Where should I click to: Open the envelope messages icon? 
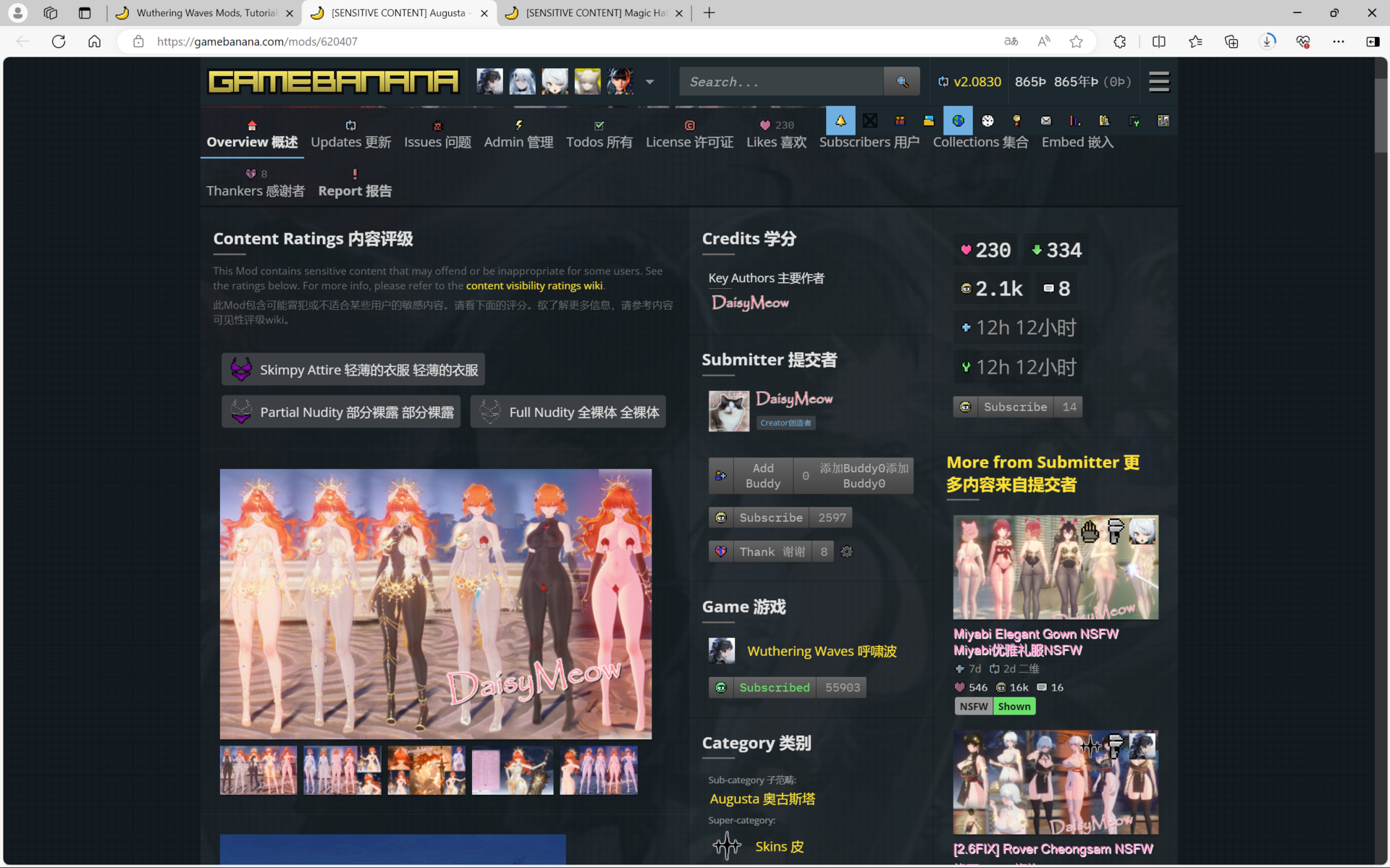coord(1046,121)
